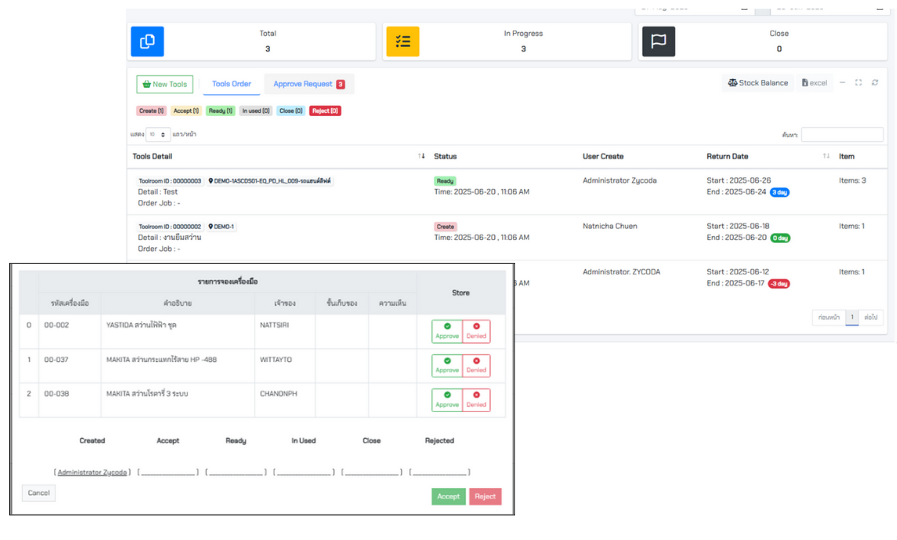This screenshot has height=540, width=897.
Task: Sort by the Tools Detail column
Action: pos(421,157)
